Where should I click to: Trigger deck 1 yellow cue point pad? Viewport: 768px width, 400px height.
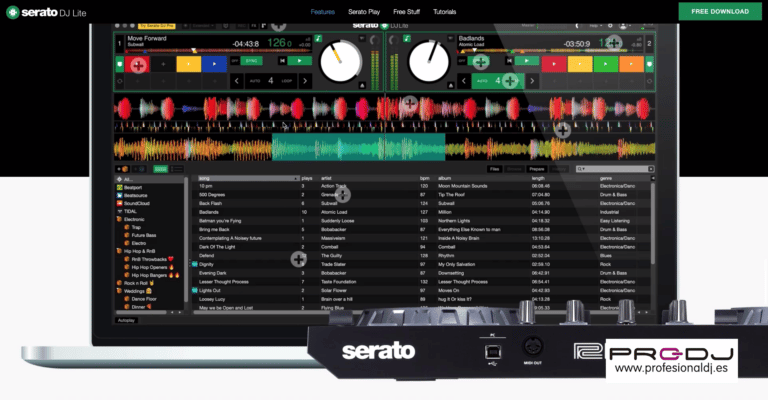(x=189, y=64)
